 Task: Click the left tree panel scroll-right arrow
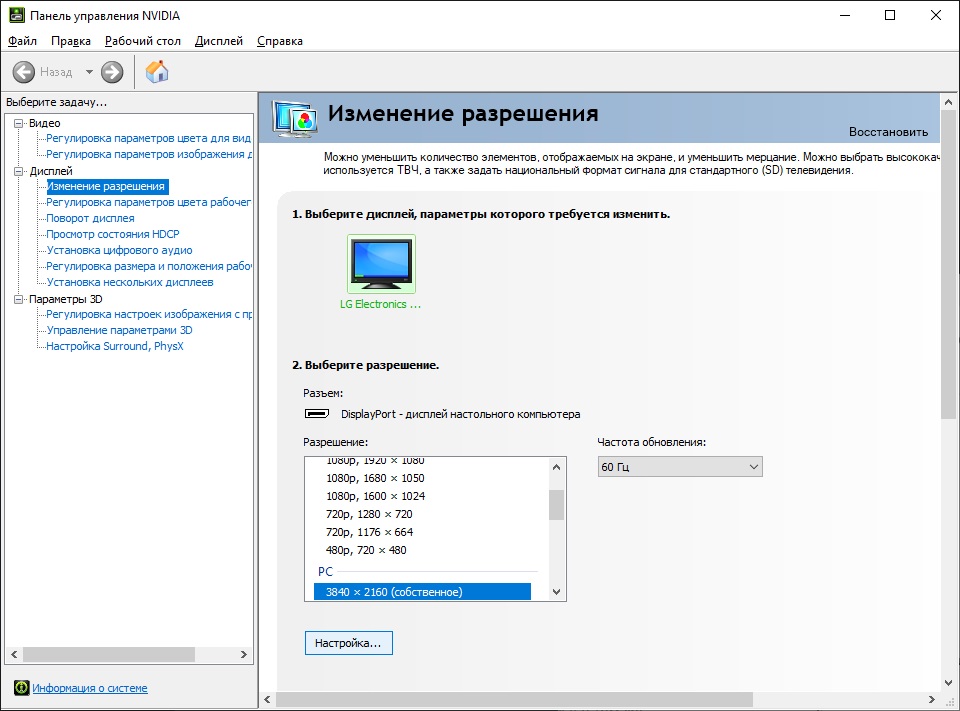point(244,654)
